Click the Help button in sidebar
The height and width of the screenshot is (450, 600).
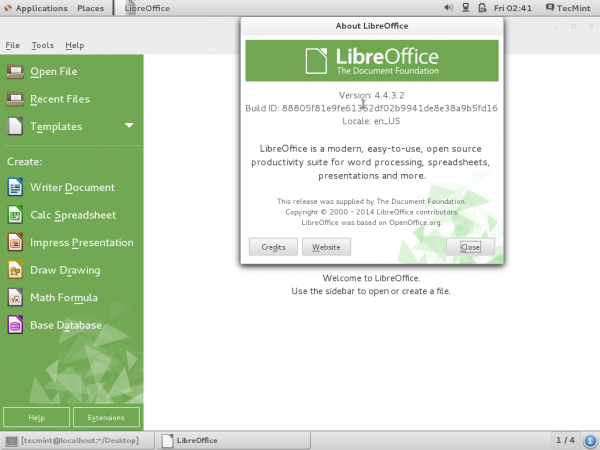pyautogui.click(x=36, y=417)
